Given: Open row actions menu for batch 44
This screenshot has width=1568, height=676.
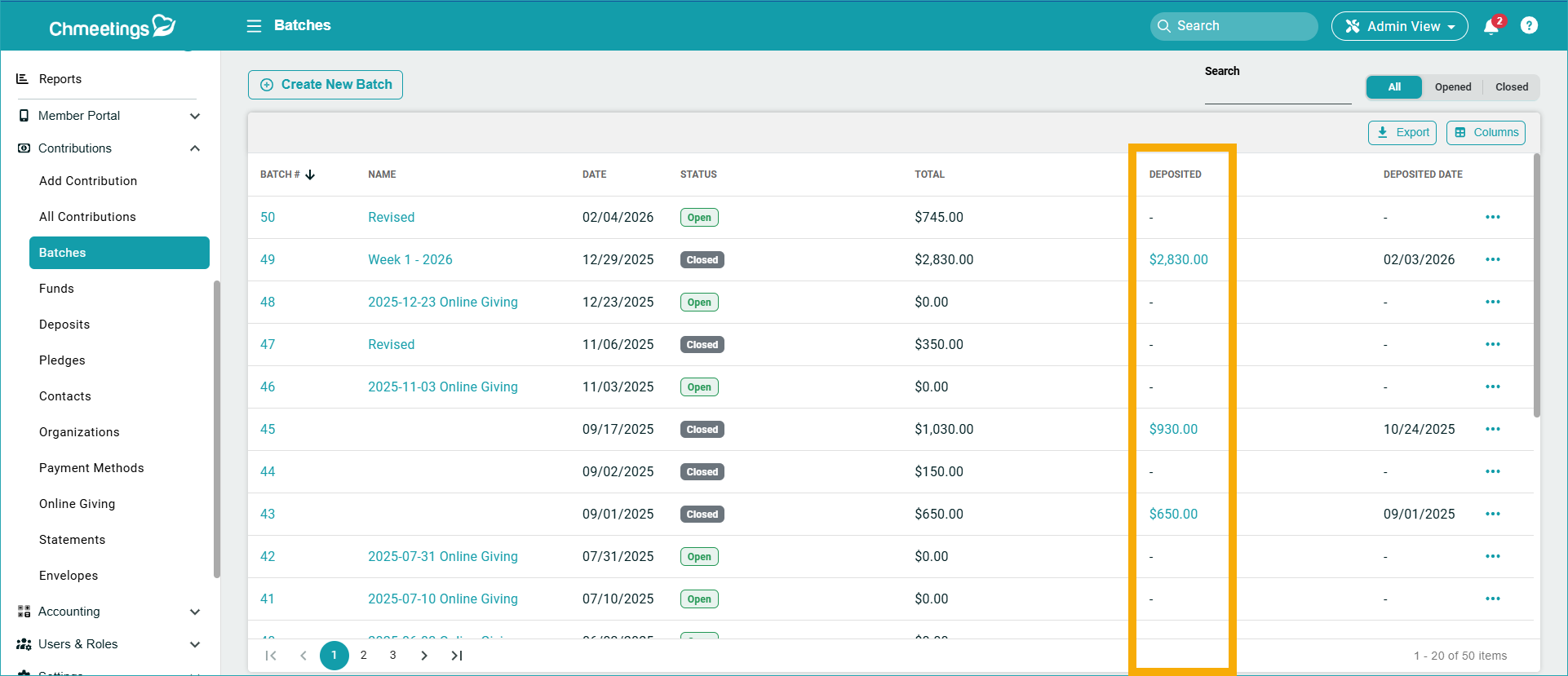Looking at the screenshot, I should coord(1493,471).
